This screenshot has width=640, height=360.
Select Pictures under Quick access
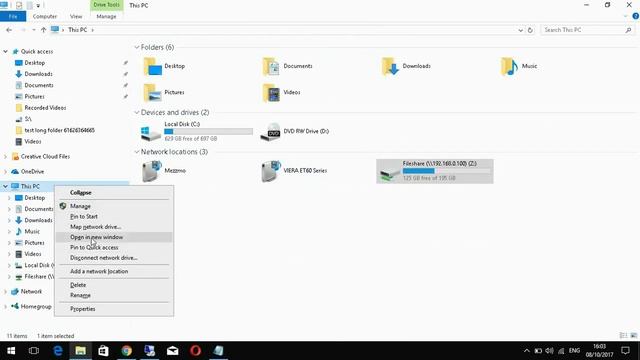[34, 97]
